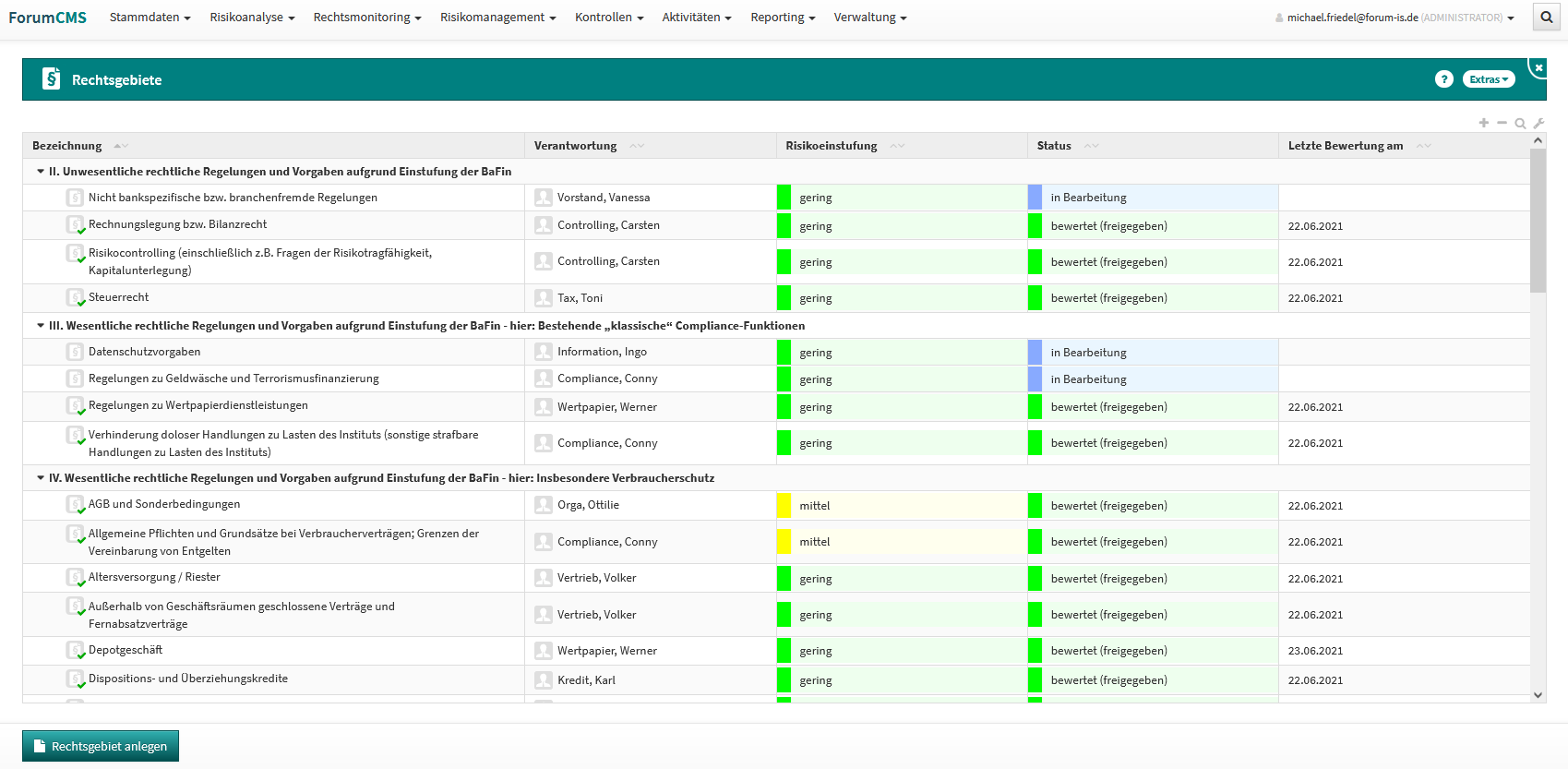The image size is (1568, 769).
Task: Click the Rechtsgebiet anlegen button
Action: pos(101,746)
